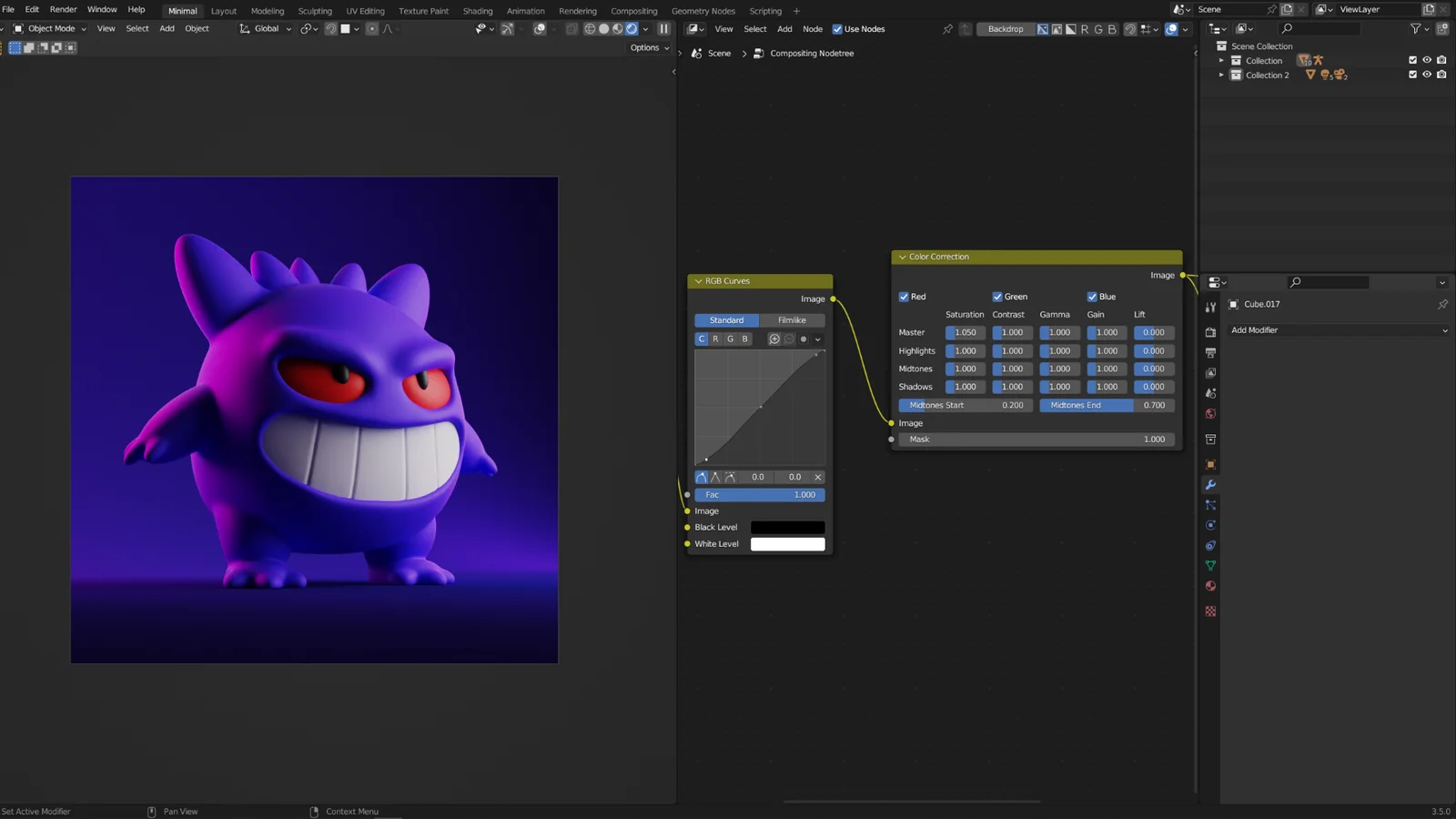The height and width of the screenshot is (819, 1456).
Task: Click the Backdrop button in node editor header
Action: (1005, 28)
